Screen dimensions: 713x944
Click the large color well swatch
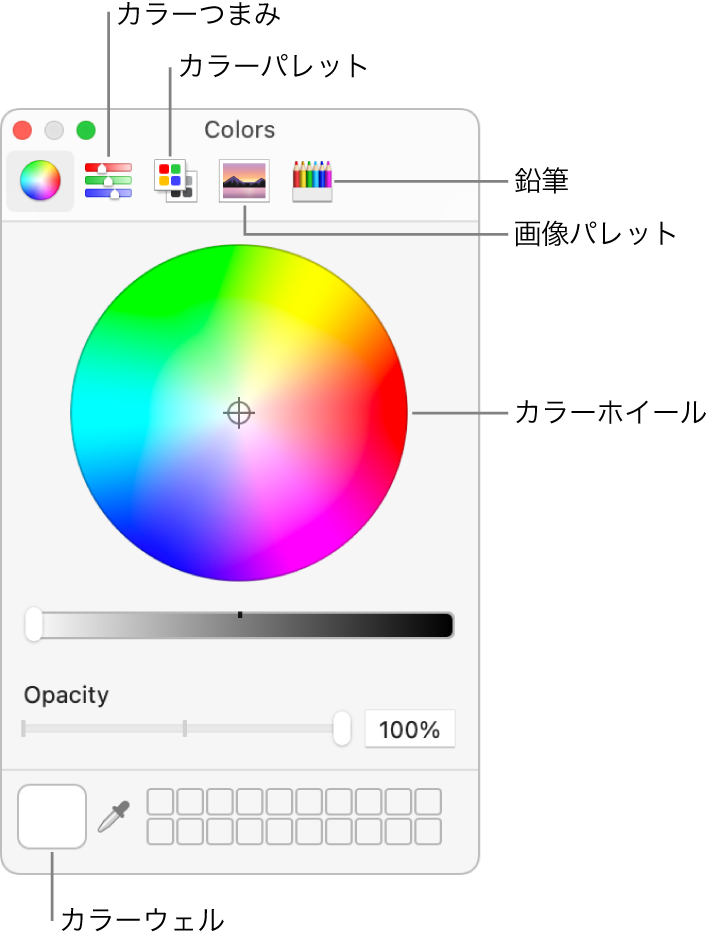tap(52, 816)
